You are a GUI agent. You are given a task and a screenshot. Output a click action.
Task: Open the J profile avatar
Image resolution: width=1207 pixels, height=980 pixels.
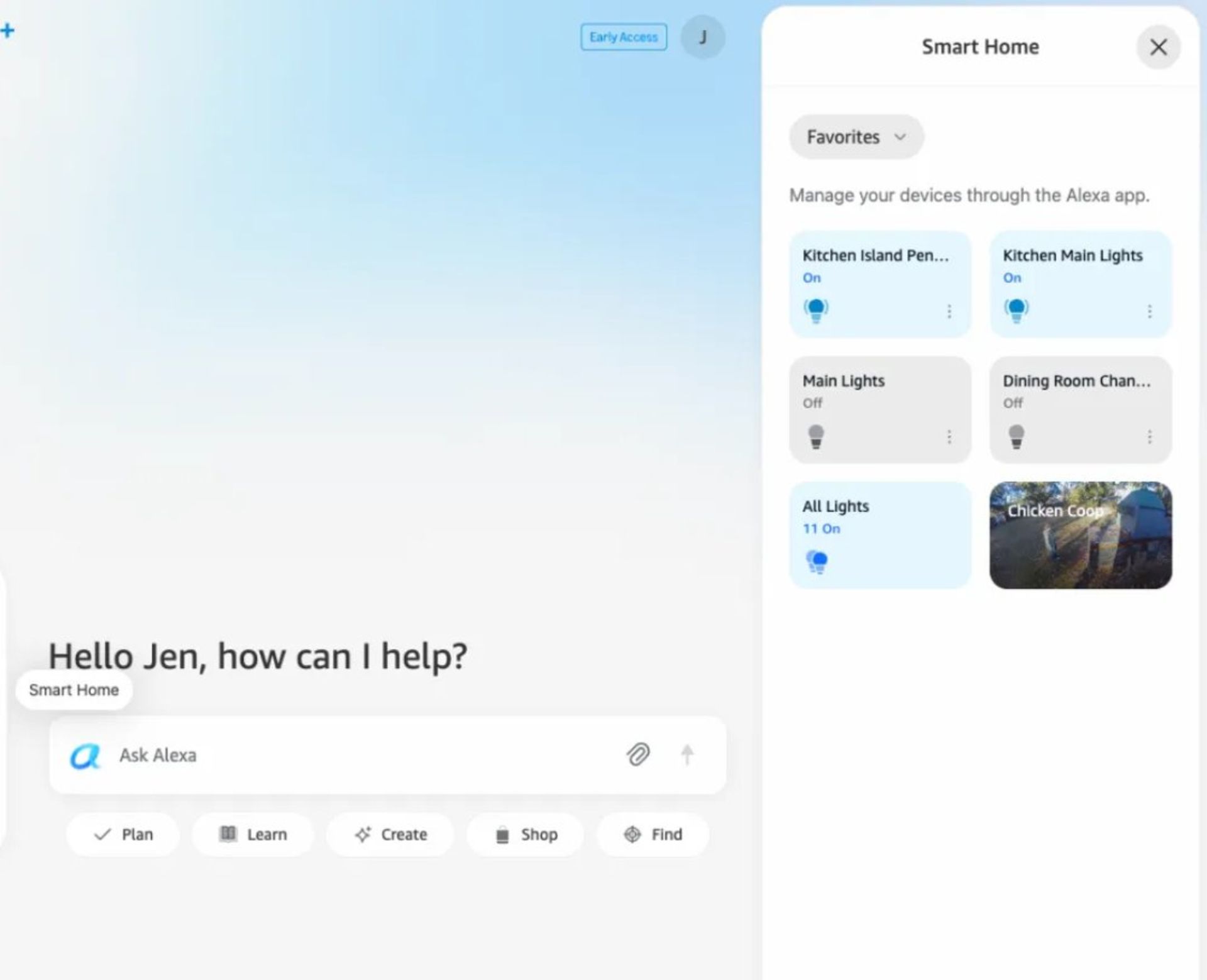pos(703,38)
